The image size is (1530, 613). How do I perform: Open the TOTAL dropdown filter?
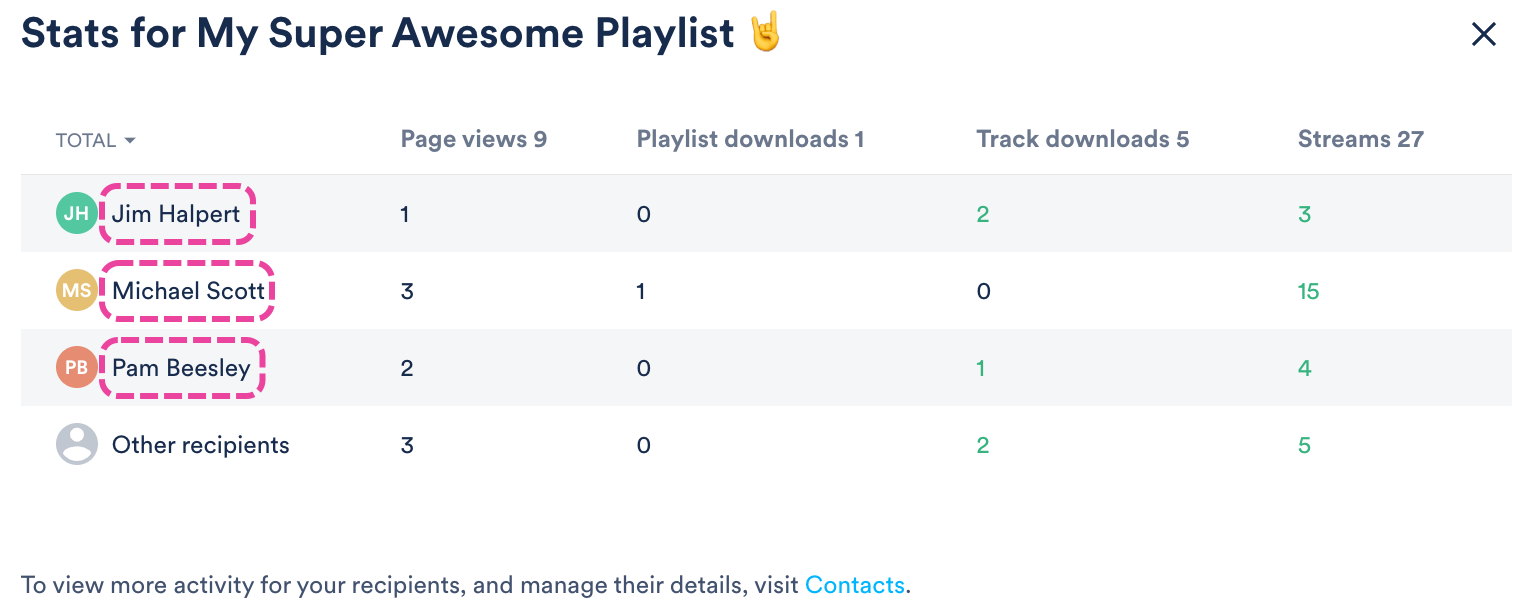[95, 141]
